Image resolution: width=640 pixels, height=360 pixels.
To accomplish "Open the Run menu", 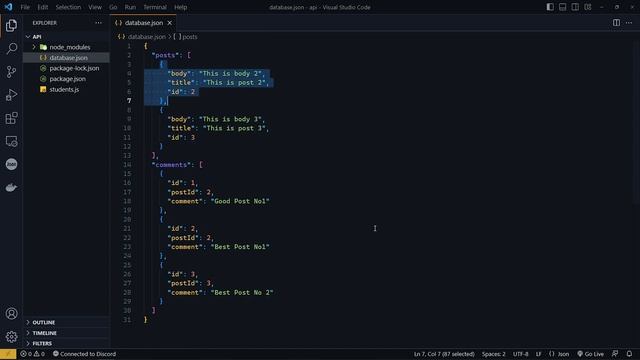I will click(130, 7).
